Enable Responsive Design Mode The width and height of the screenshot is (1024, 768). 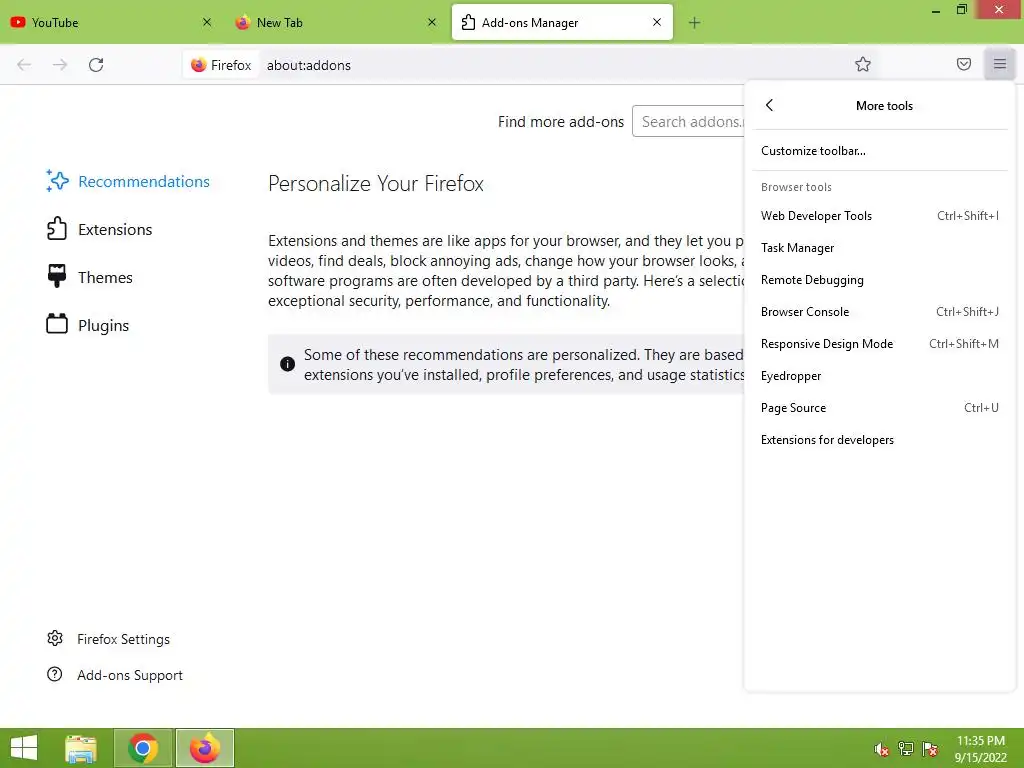click(880, 344)
